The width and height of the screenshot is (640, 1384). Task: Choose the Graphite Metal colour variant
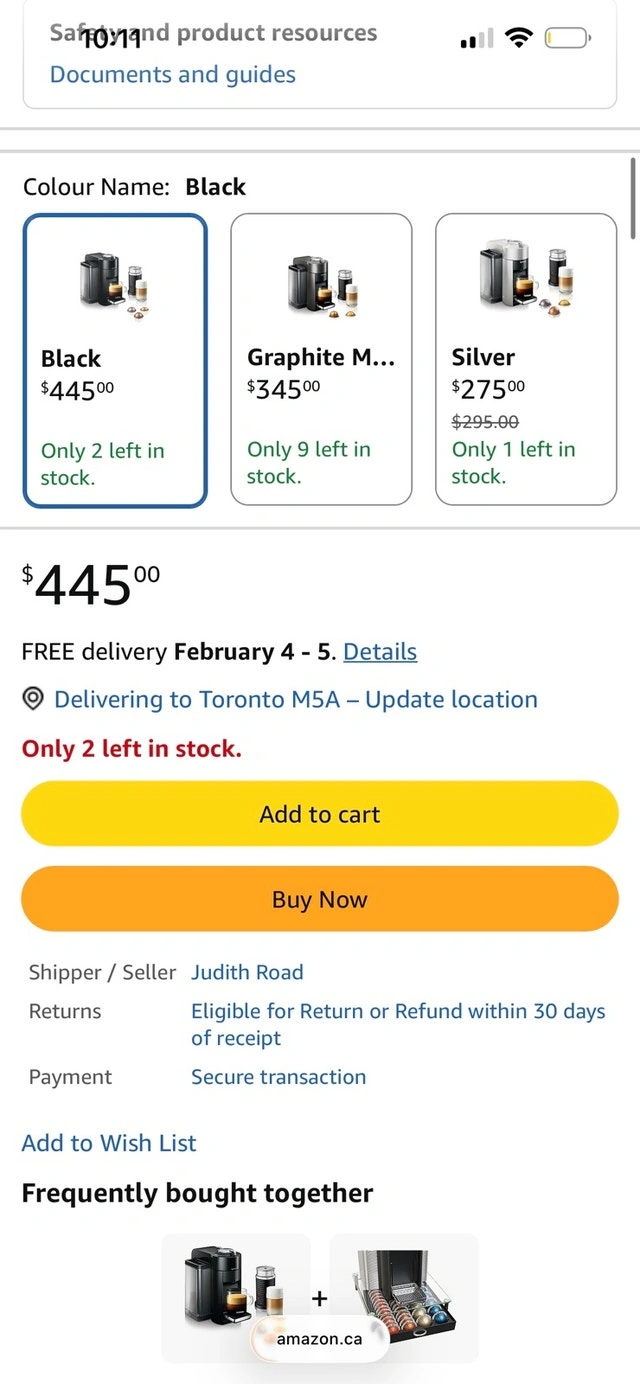(x=321, y=359)
